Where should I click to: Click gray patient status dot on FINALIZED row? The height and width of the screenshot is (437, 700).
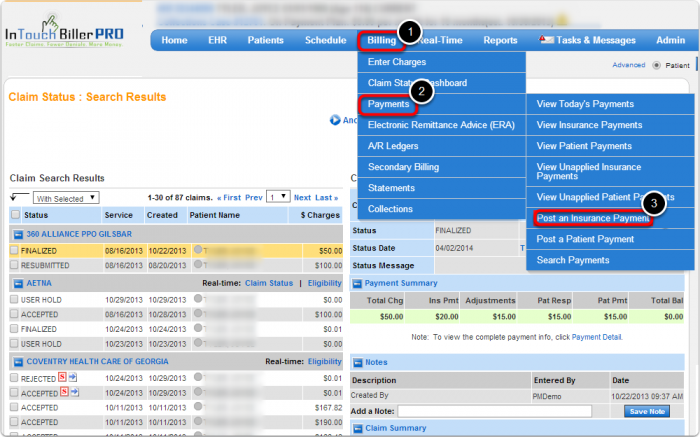(201, 250)
